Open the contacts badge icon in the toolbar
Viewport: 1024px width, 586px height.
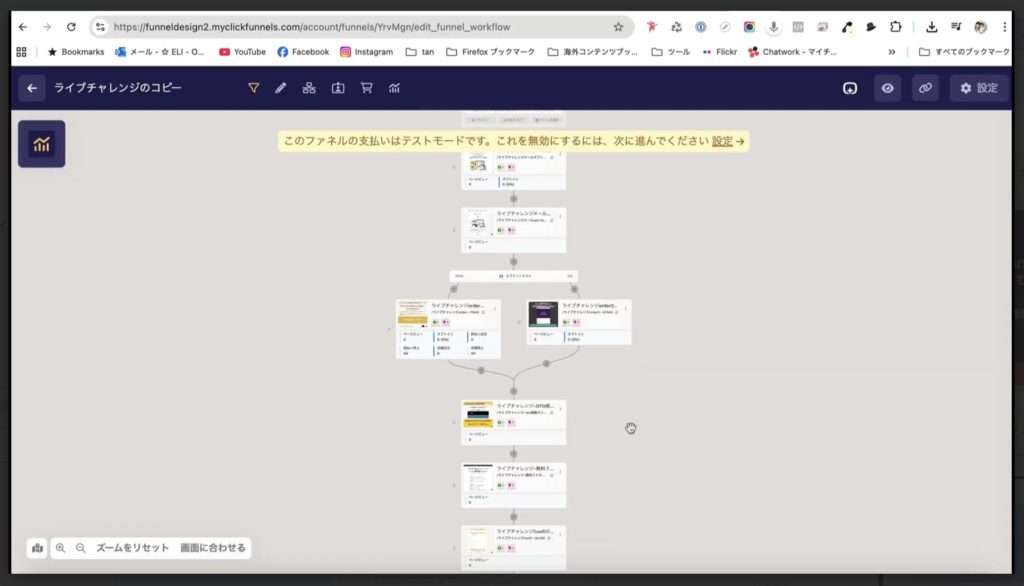pyautogui.click(x=338, y=87)
